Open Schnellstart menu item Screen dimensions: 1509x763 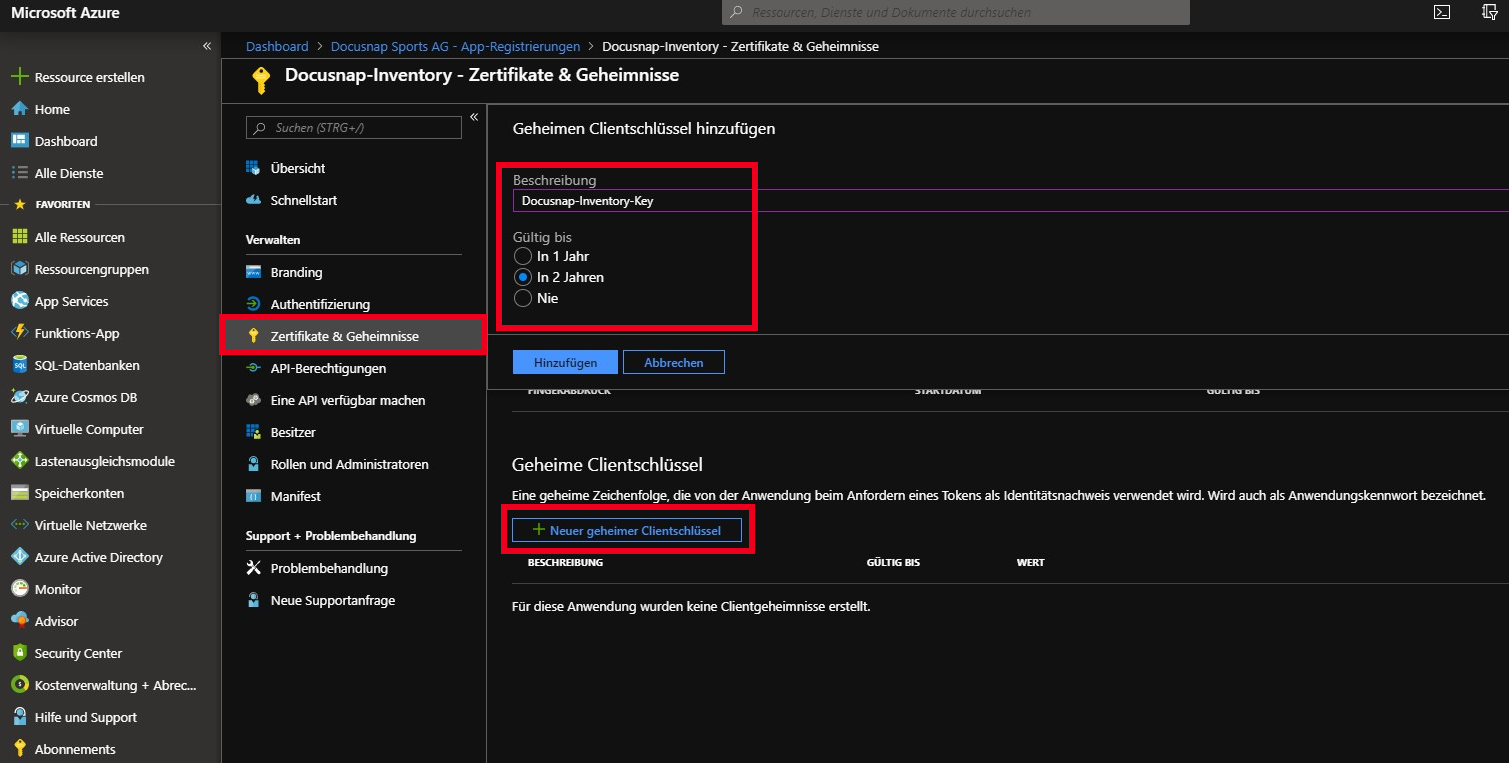tap(304, 200)
